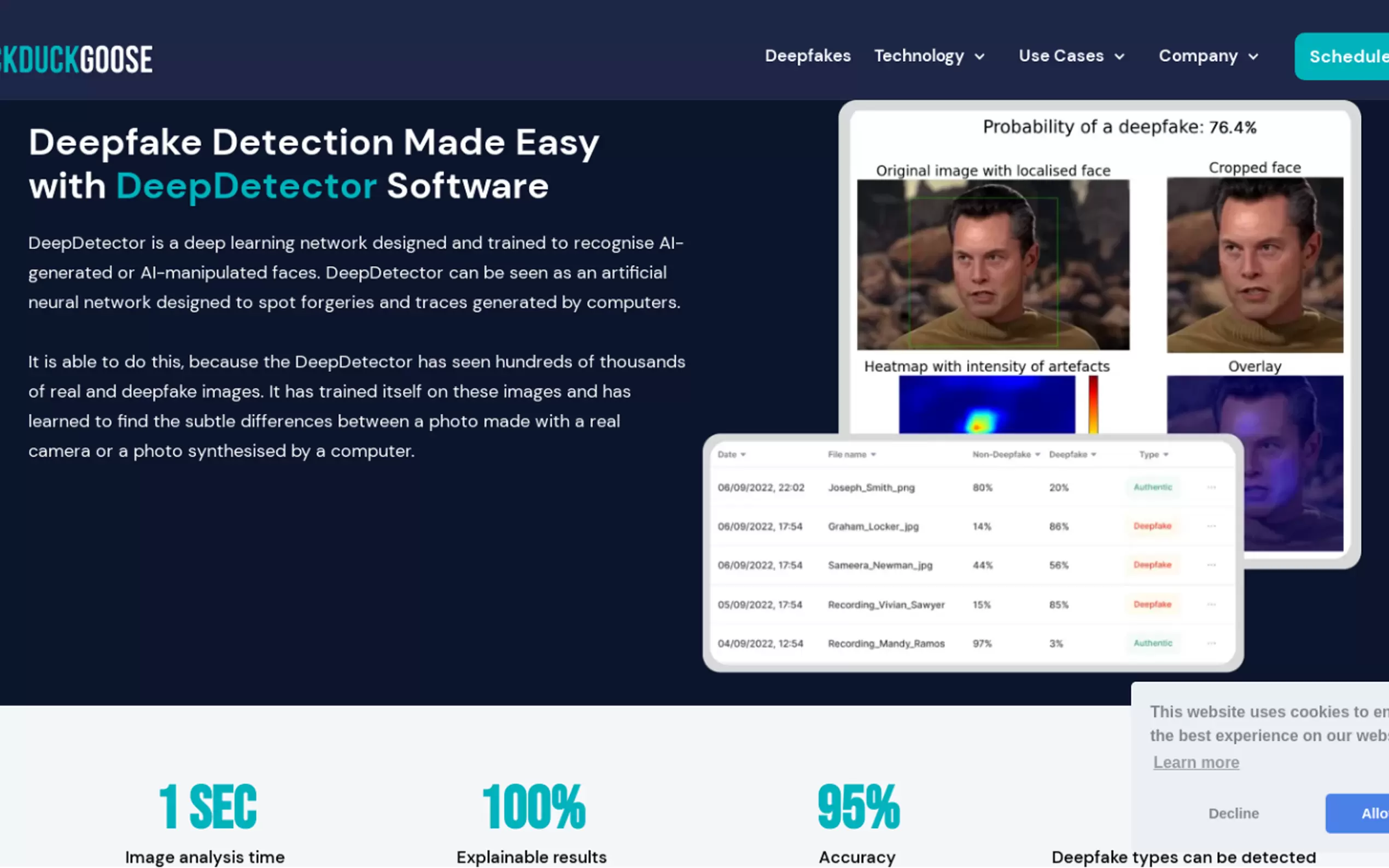Image resolution: width=1389 pixels, height=868 pixels.
Task: Click the Type column sort arrow
Action: point(1166,455)
